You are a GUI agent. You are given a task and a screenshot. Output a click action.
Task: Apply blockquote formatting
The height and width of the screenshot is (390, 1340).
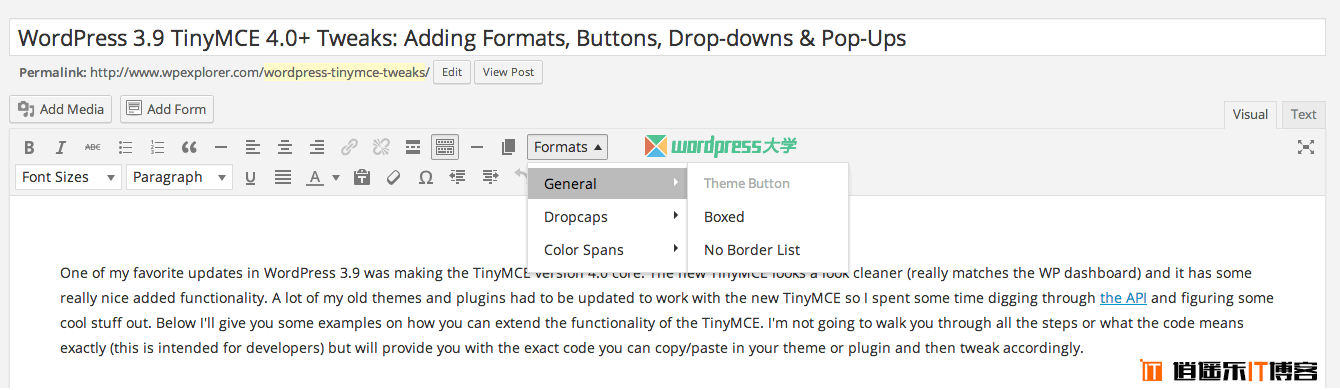pyautogui.click(x=189, y=148)
